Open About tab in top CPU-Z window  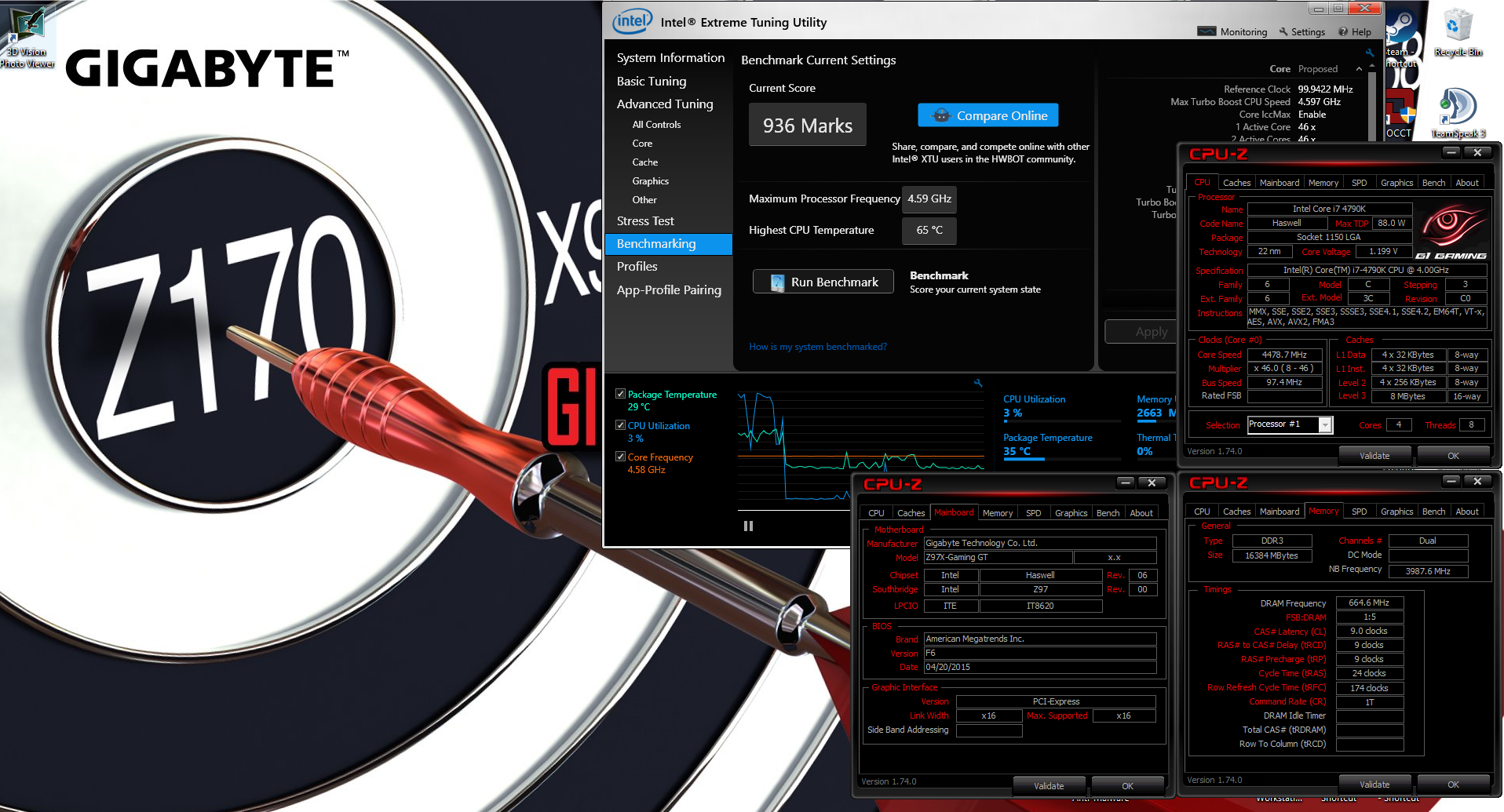(x=1467, y=182)
